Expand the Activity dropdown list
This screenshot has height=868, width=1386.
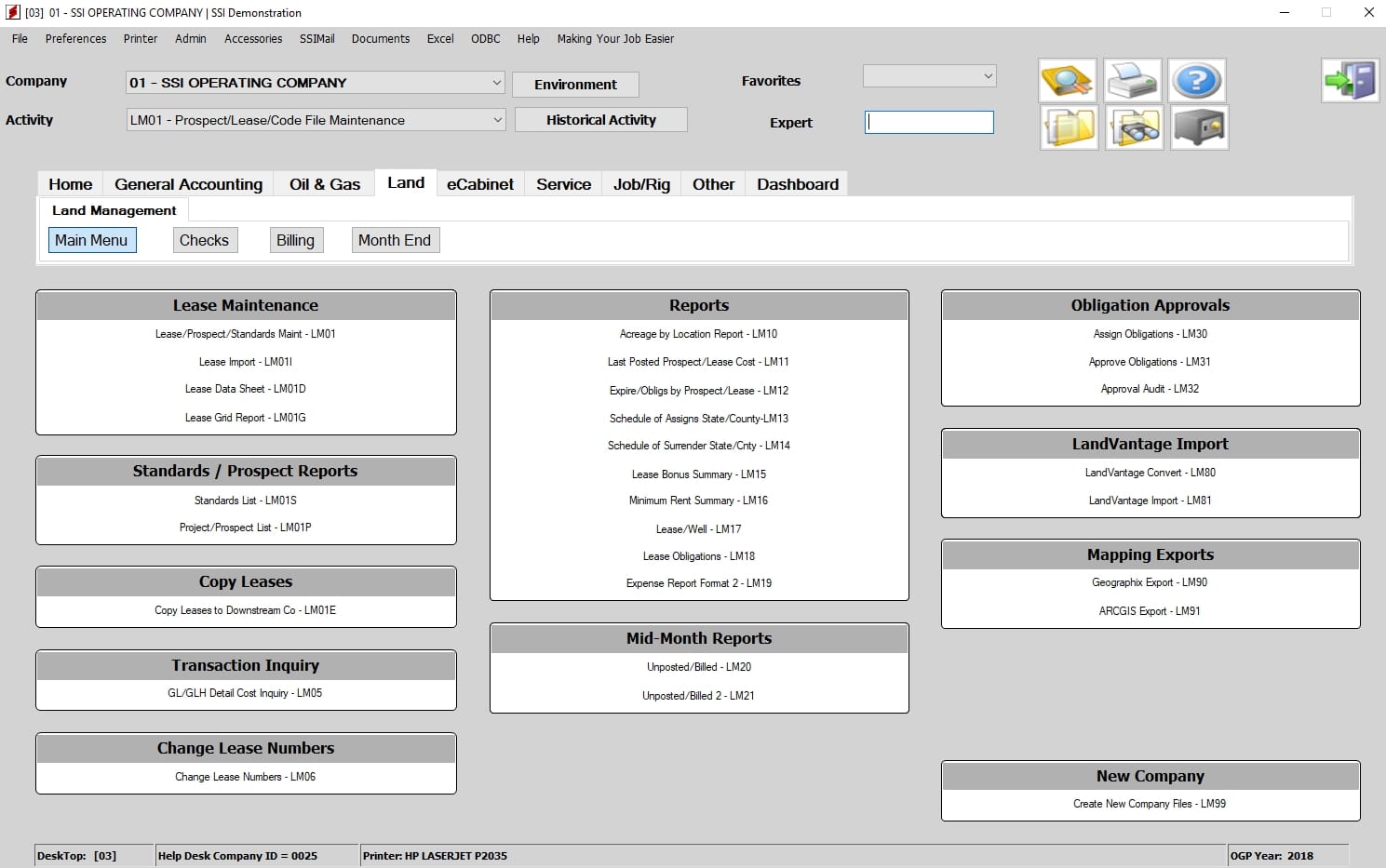pos(497,120)
